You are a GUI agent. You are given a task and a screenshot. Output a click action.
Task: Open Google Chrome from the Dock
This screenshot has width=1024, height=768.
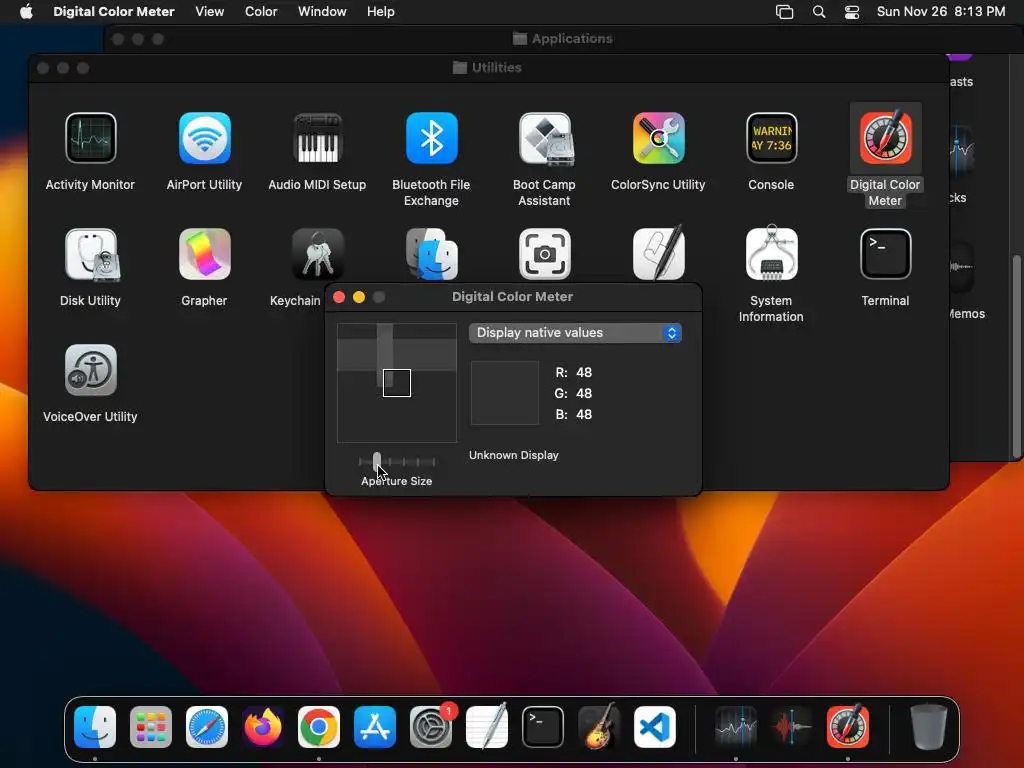pyautogui.click(x=319, y=727)
